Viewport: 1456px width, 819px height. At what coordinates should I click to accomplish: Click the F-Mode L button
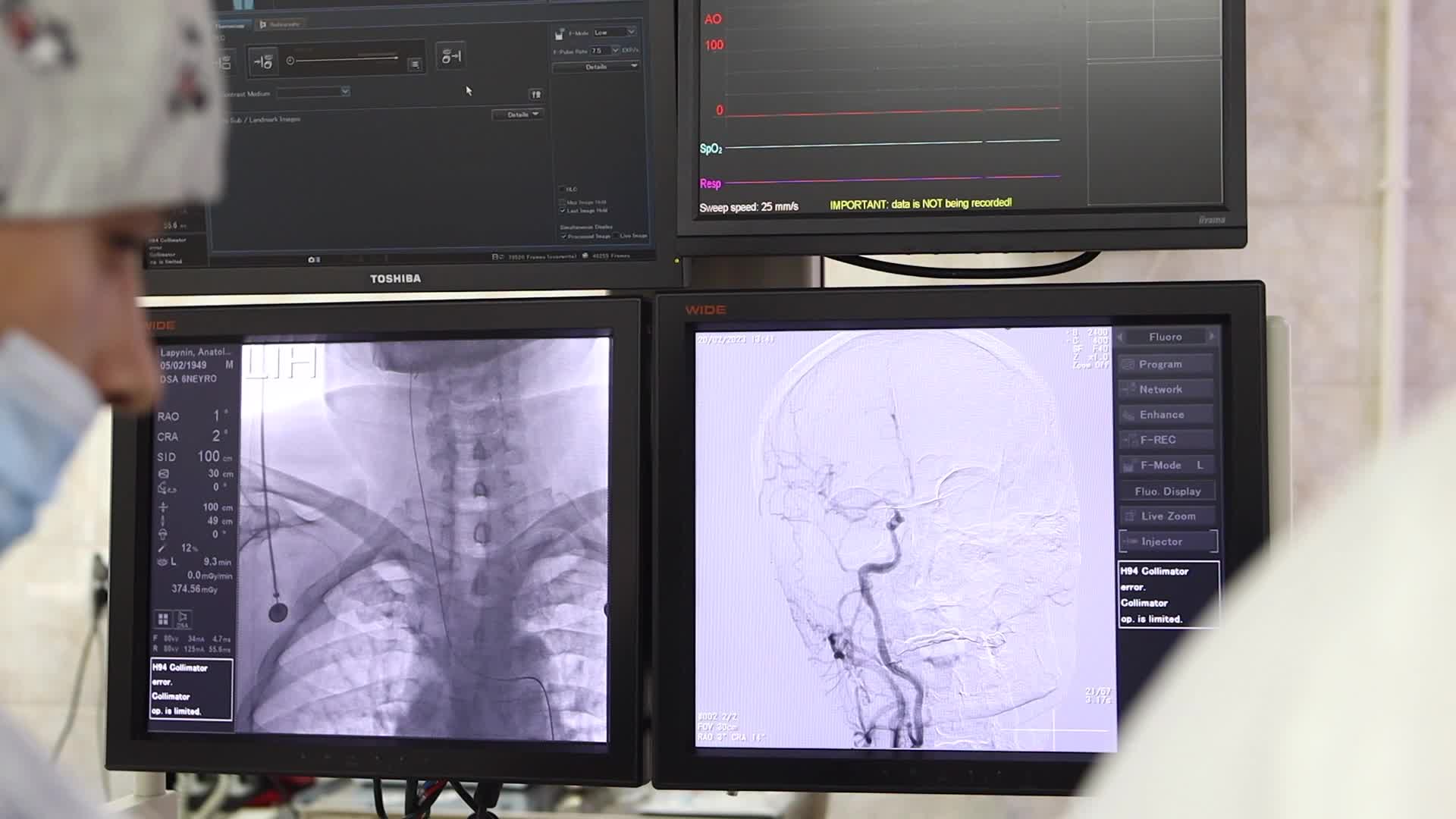pyautogui.click(x=1167, y=465)
